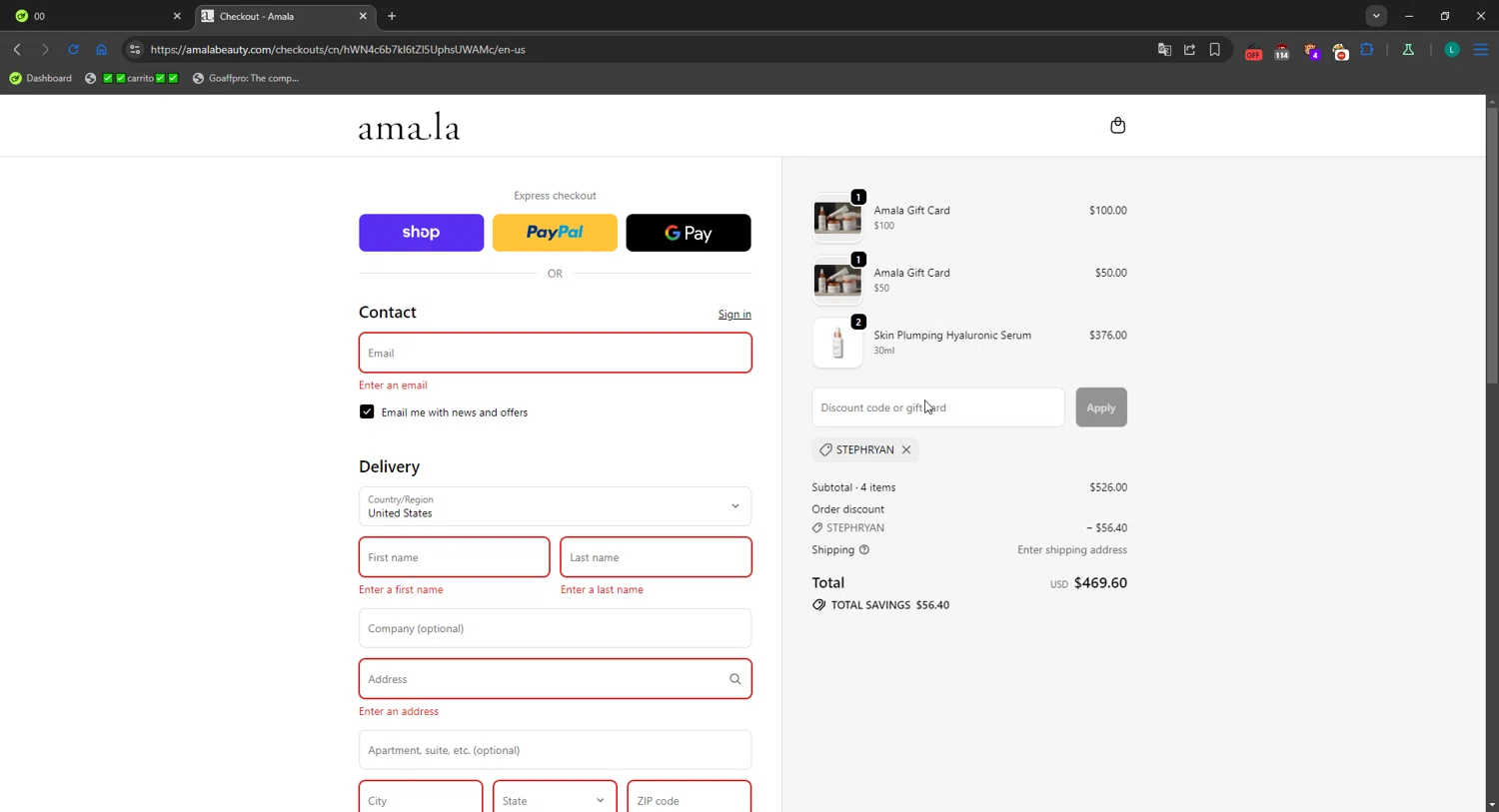Image resolution: width=1499 pixels, height=812 pixels.
Task: Close the 00 tab
Action: click(177, 16)
